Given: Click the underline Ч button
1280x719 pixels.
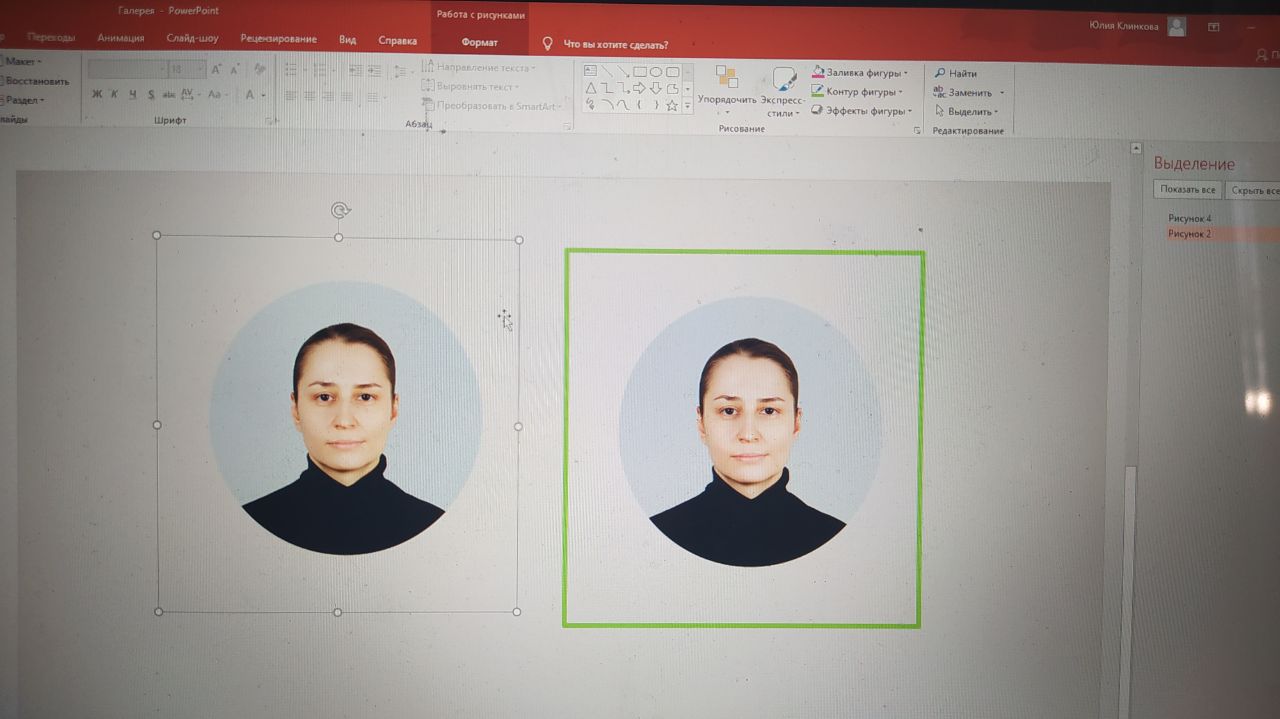Looking at the screenshot, I should tap(132, 94).
